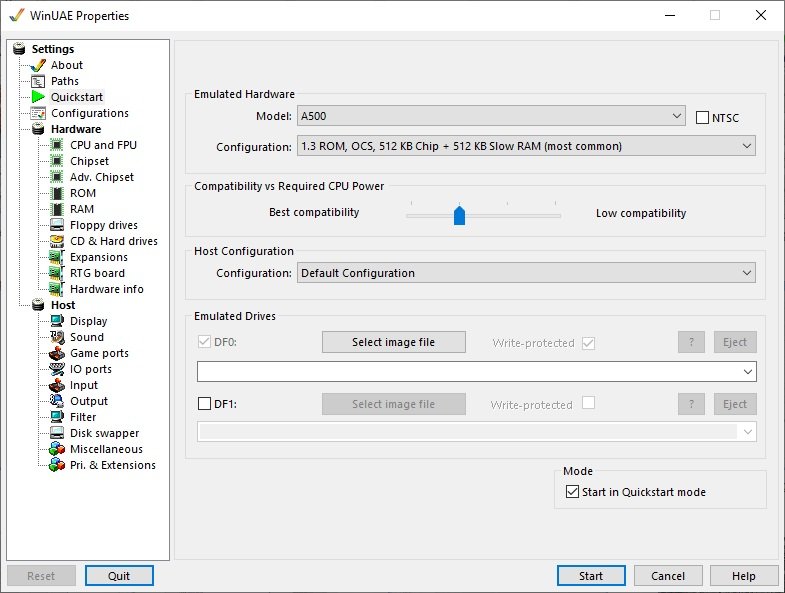Click the Miscellaneous cubes icon

[x=57, y=449]
